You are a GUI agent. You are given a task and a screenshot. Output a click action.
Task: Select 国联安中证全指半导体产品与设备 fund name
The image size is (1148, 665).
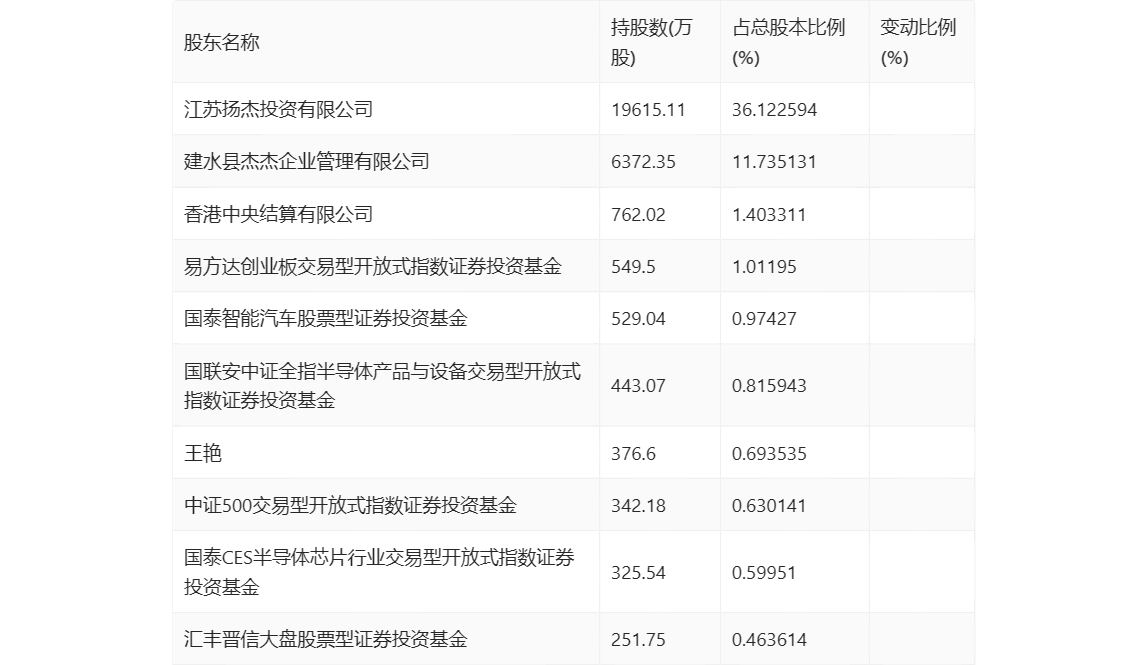click(x=382, y=386)
